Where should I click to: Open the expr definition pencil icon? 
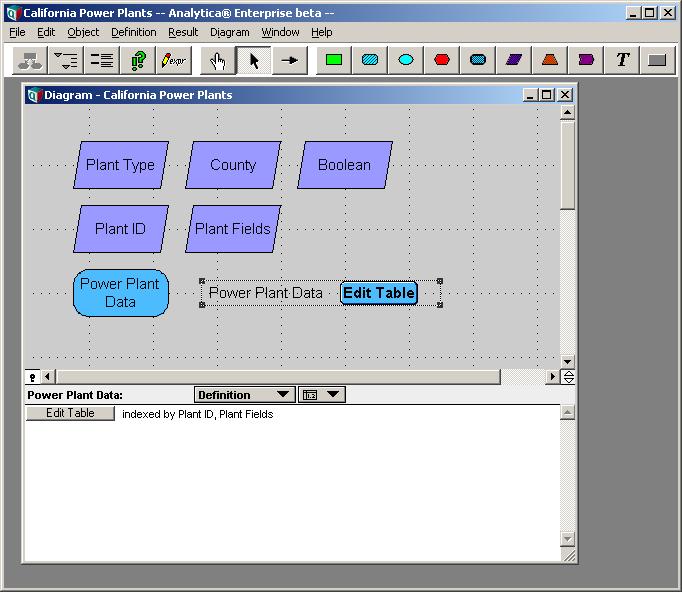[x=174, y=60]
